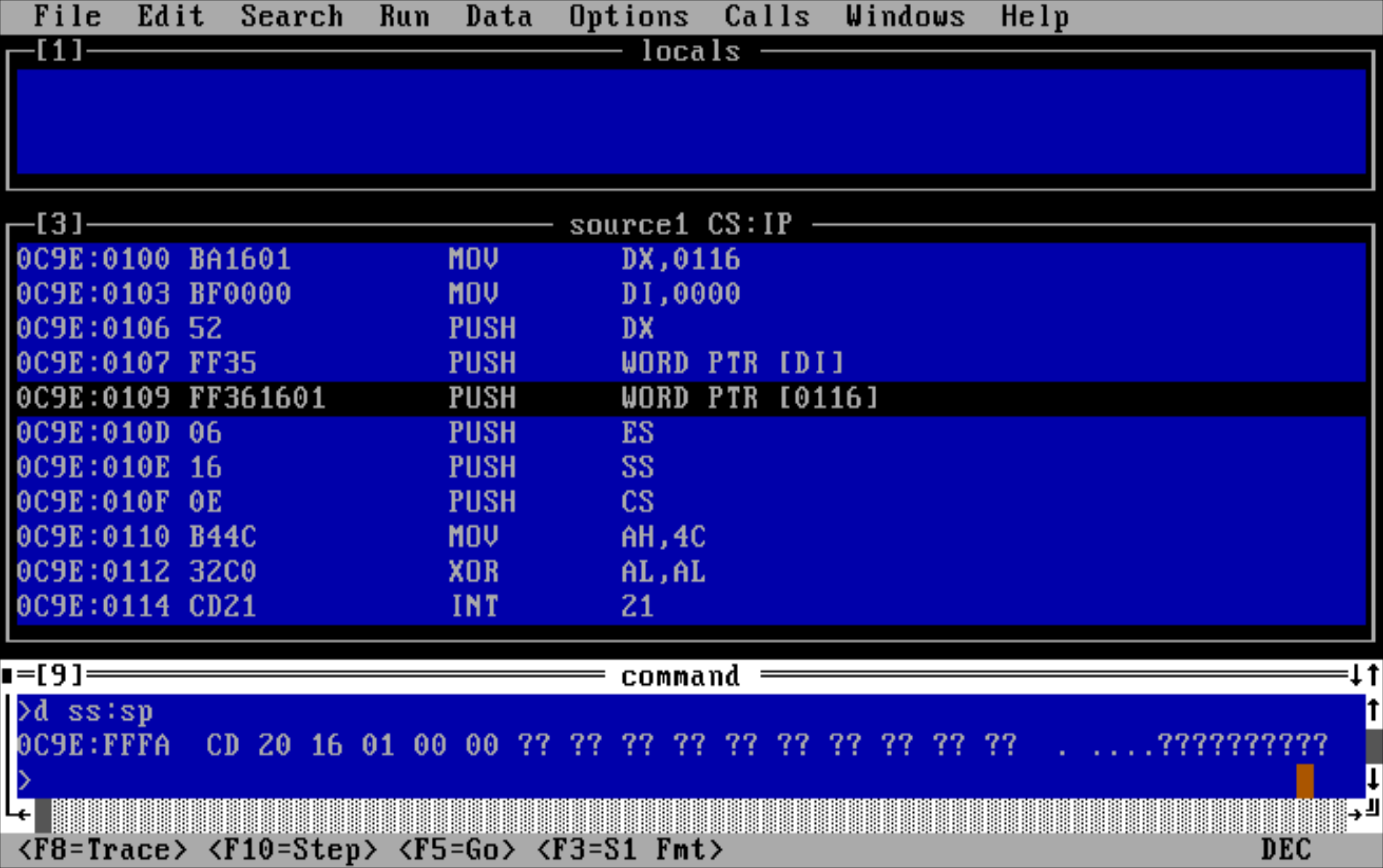The image size is (1383, 868).
Task: Click the 0C9E:FFFA memory dump address
Action: (x=94, y=745)
